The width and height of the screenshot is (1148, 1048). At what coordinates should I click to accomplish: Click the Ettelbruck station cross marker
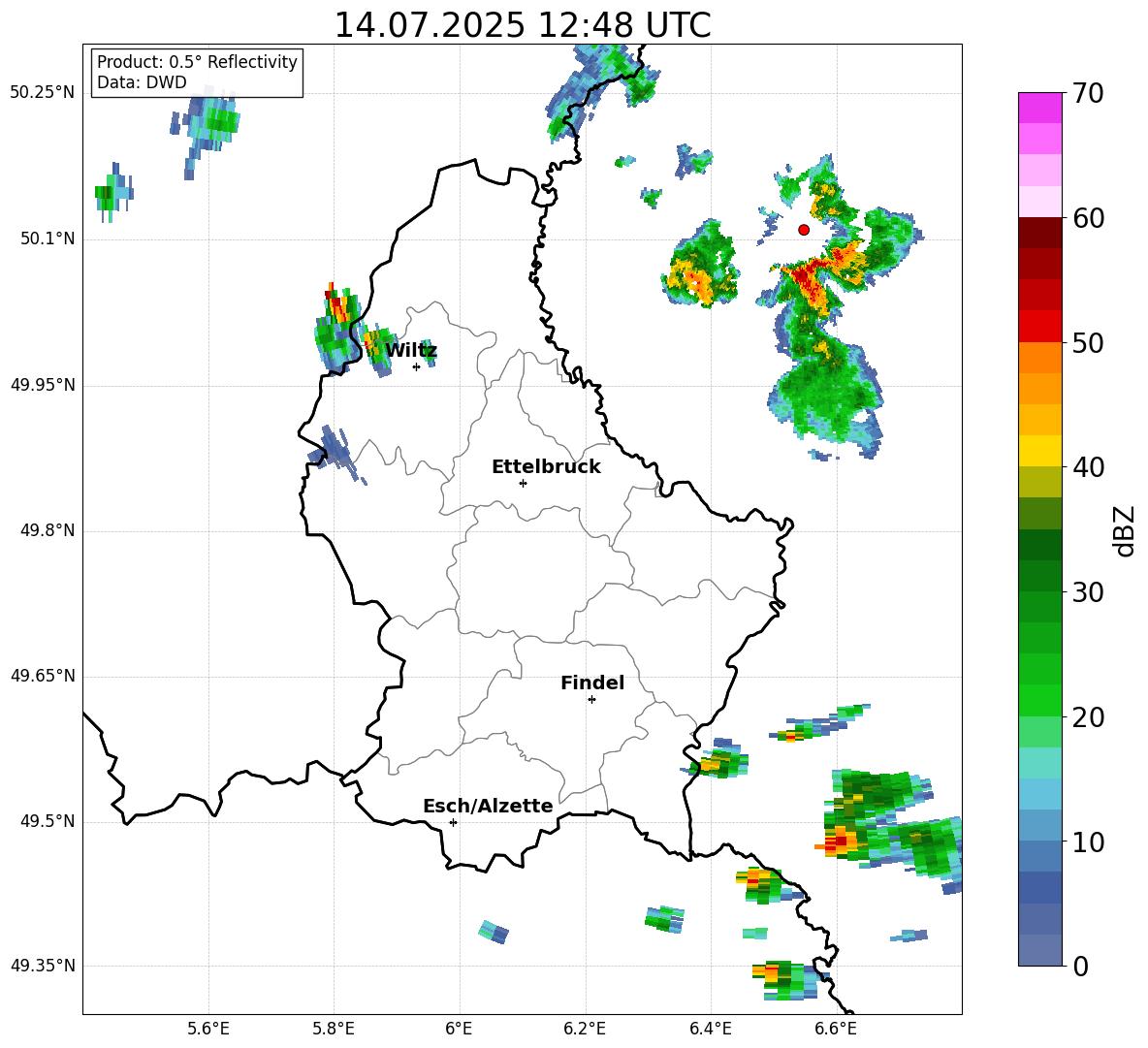click(523, 483)
